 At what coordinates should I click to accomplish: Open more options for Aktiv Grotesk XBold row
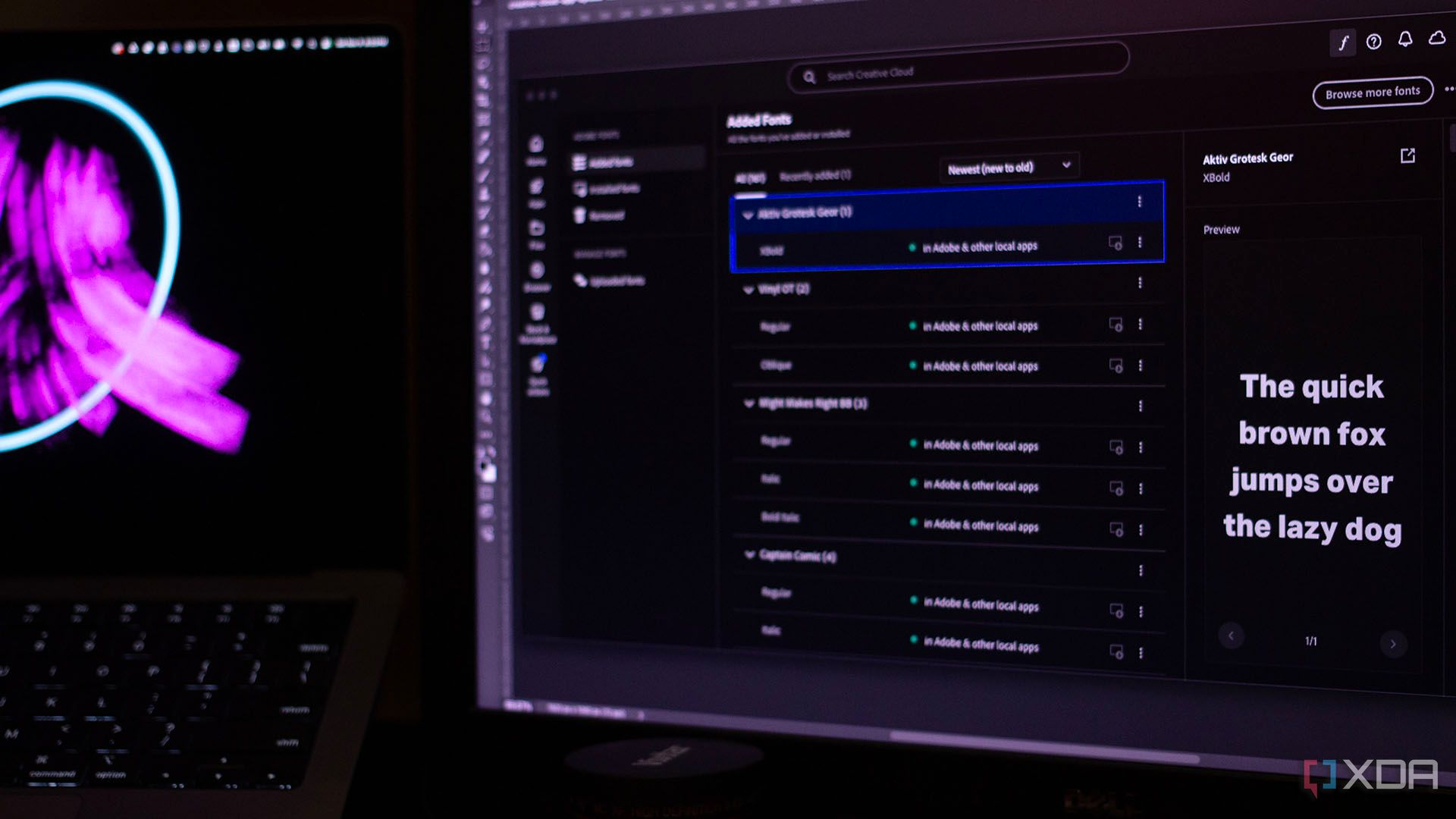click(x=1140, y=243)
